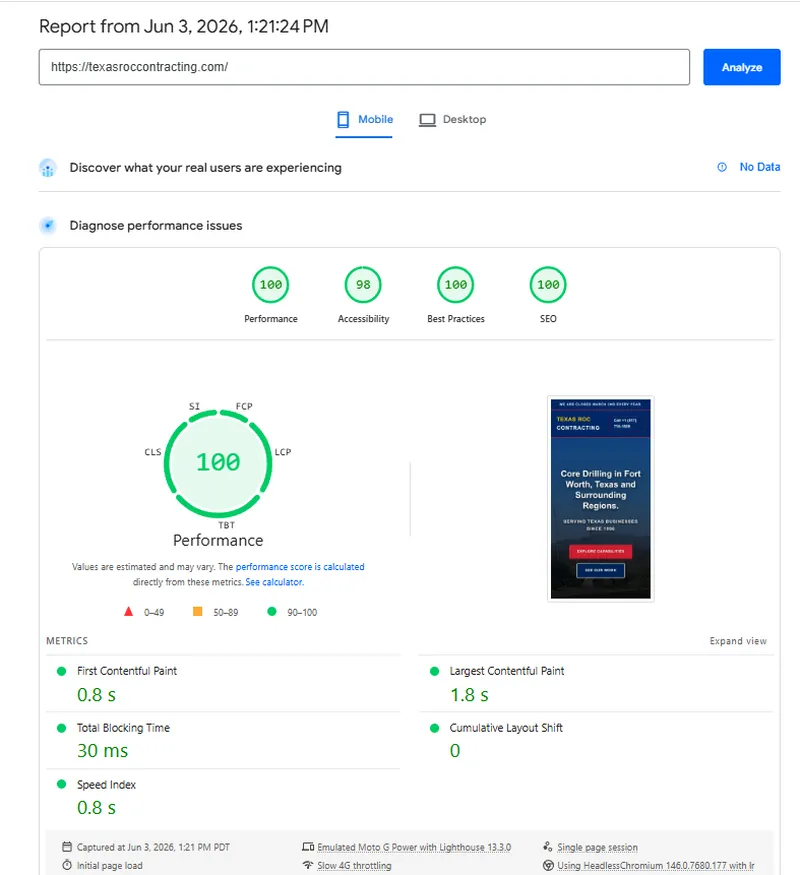Click Speed Index metric label
Screen dimensions: 800x875
pyautogui.click(x=106, y=785)
